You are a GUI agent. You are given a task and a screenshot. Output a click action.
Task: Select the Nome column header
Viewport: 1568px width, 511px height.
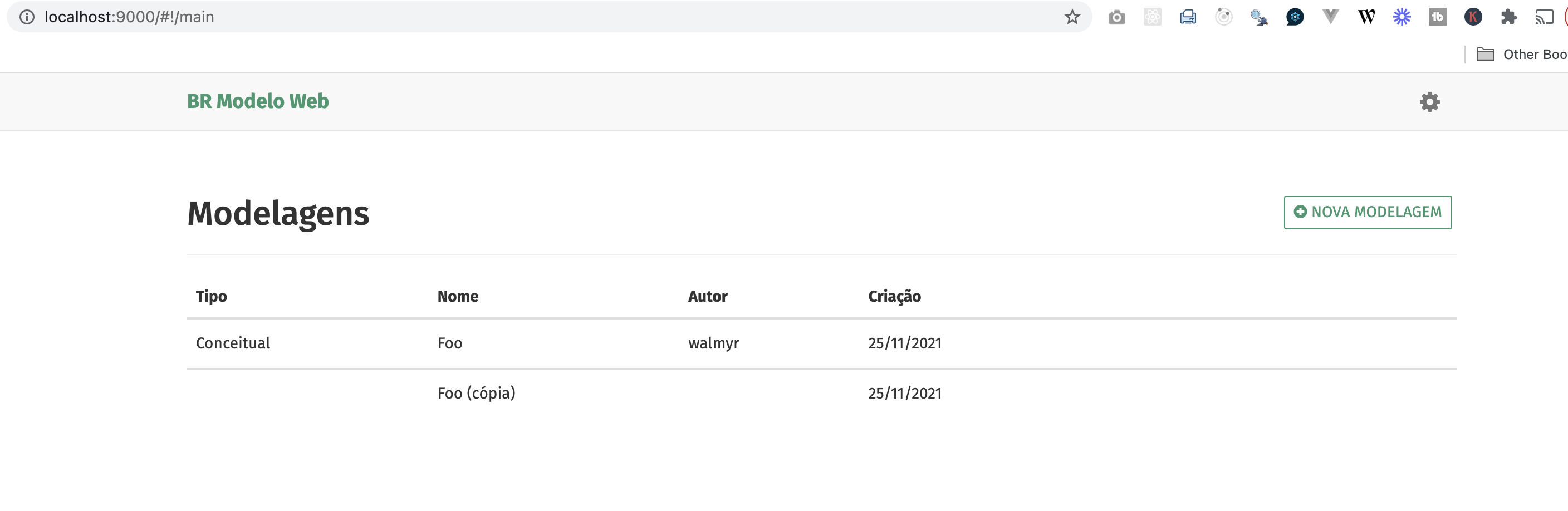[x=458, y=296]
